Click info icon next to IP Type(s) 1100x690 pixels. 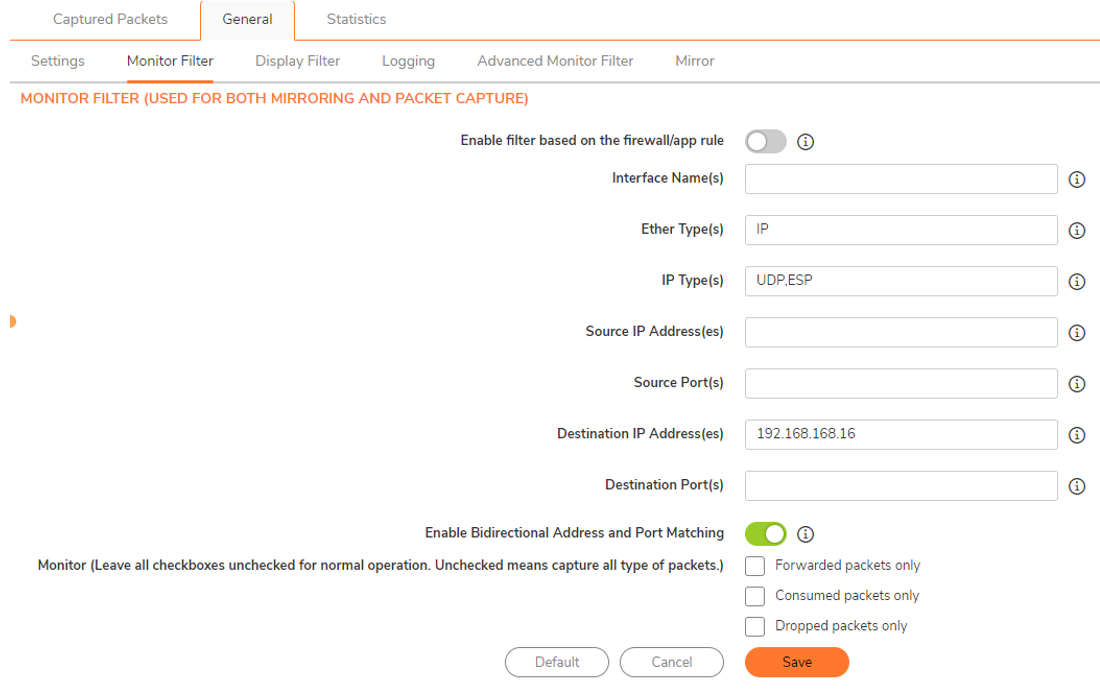[x=1077, y=282]
